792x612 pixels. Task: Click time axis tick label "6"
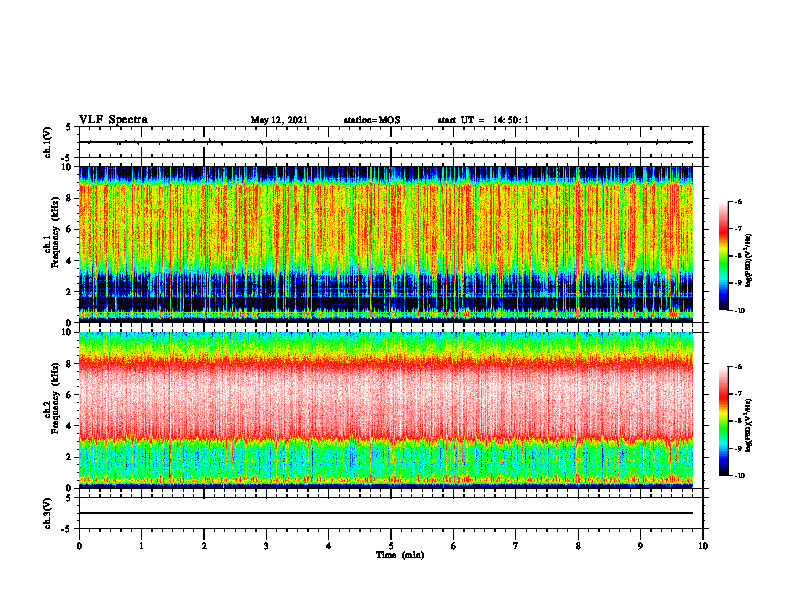point(454,546)
